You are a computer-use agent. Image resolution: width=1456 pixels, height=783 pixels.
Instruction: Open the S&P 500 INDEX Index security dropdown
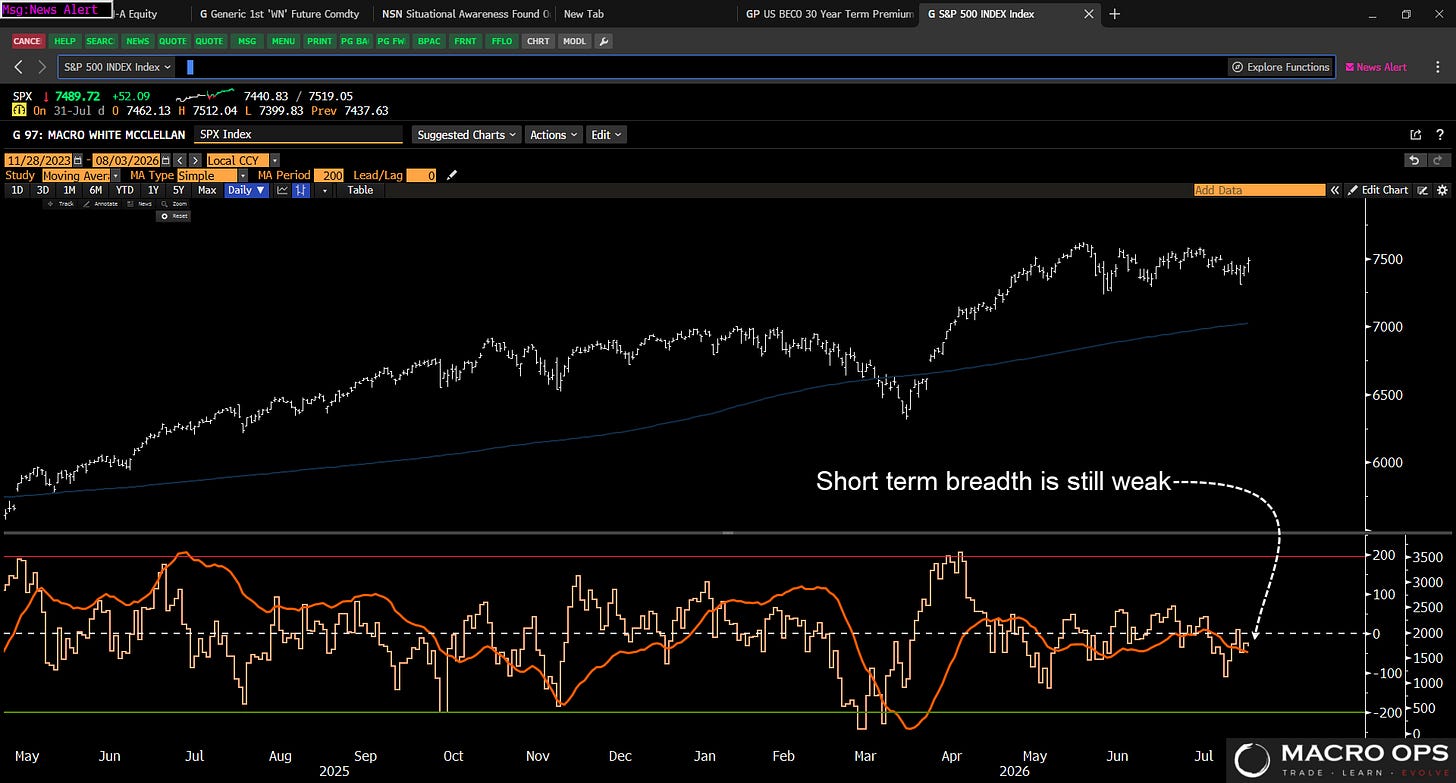click(116, 67)
